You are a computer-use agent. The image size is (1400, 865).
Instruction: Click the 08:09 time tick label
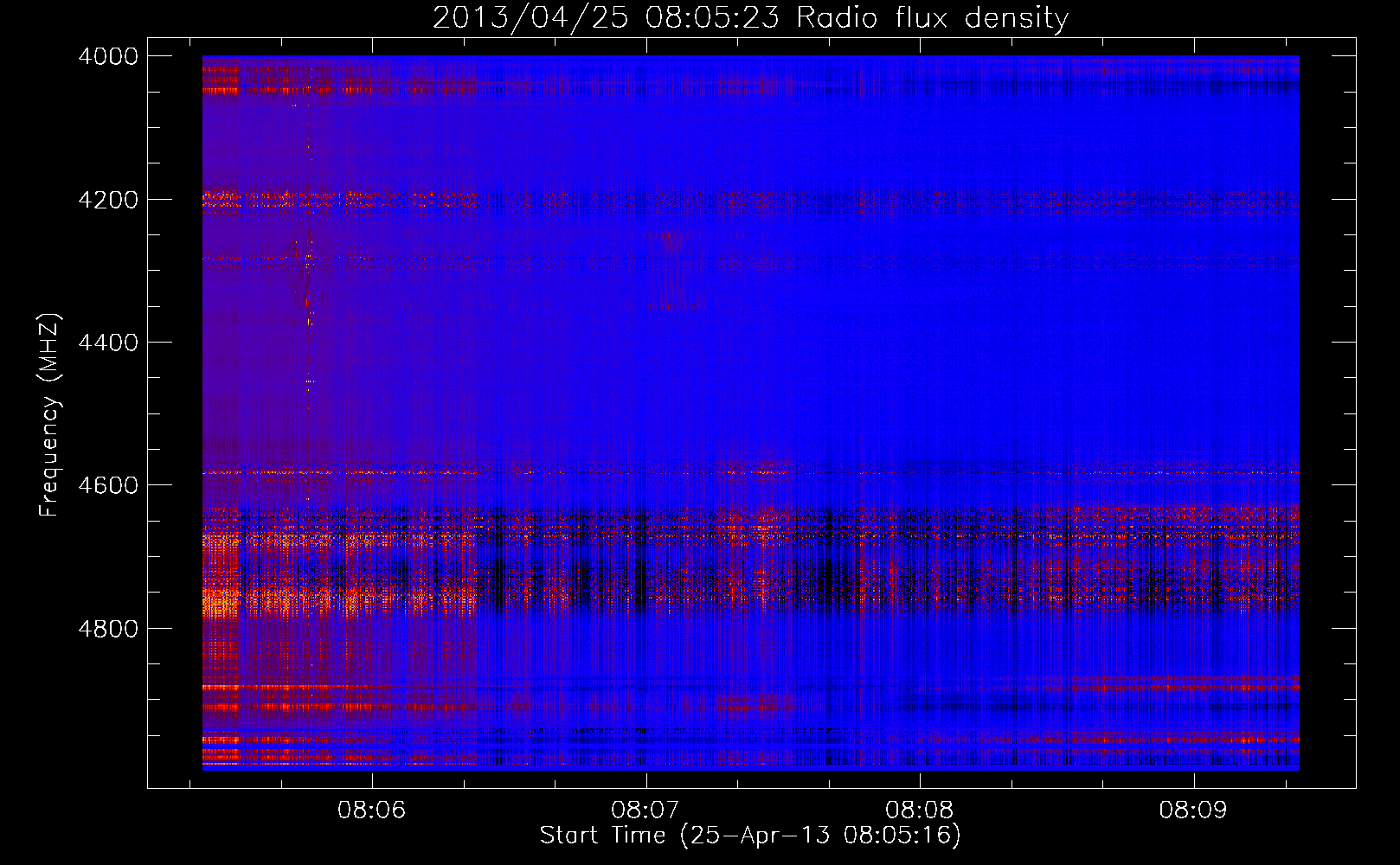tap(1194, 810)
